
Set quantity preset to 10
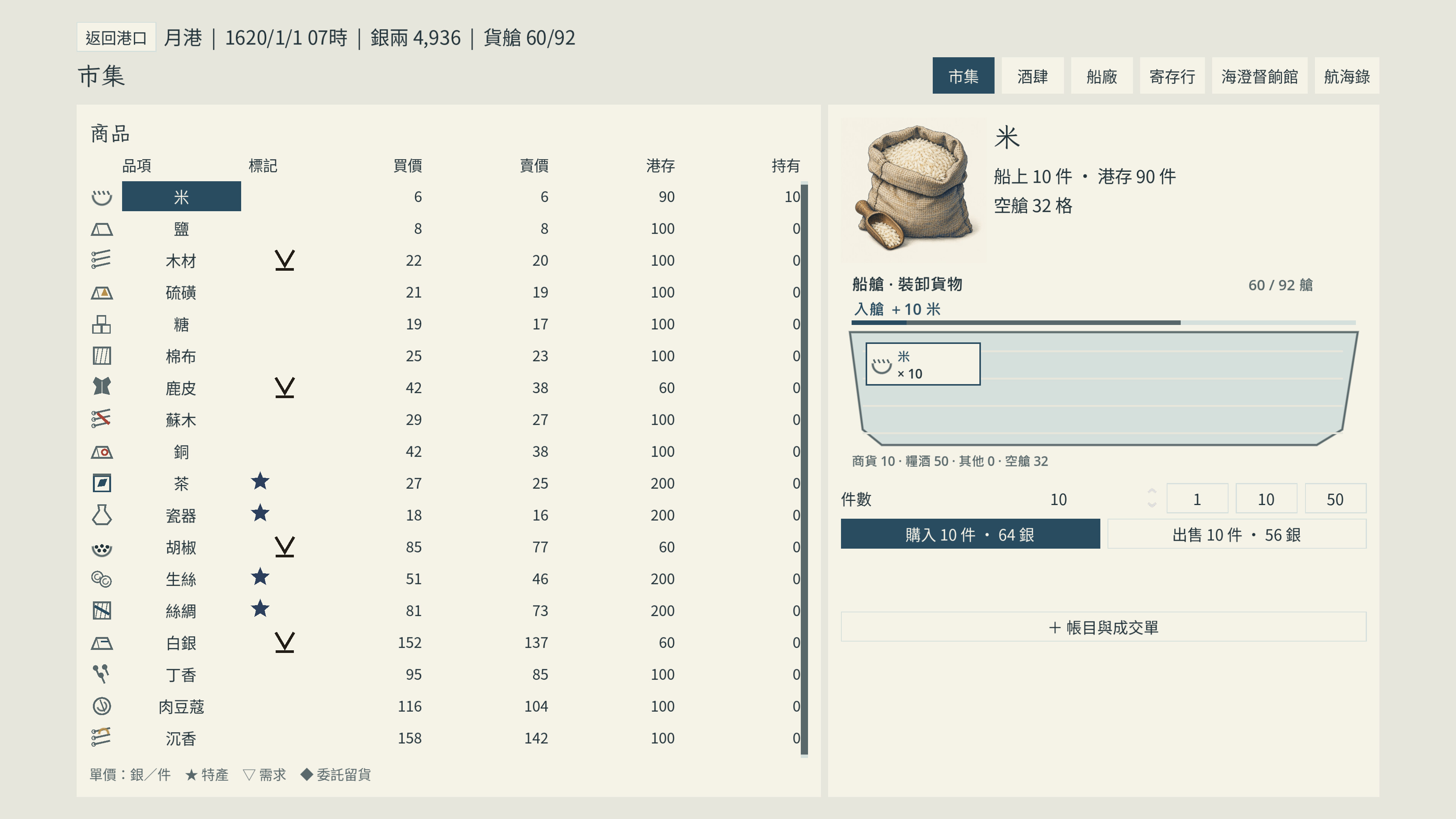[x=1266, y=499]
